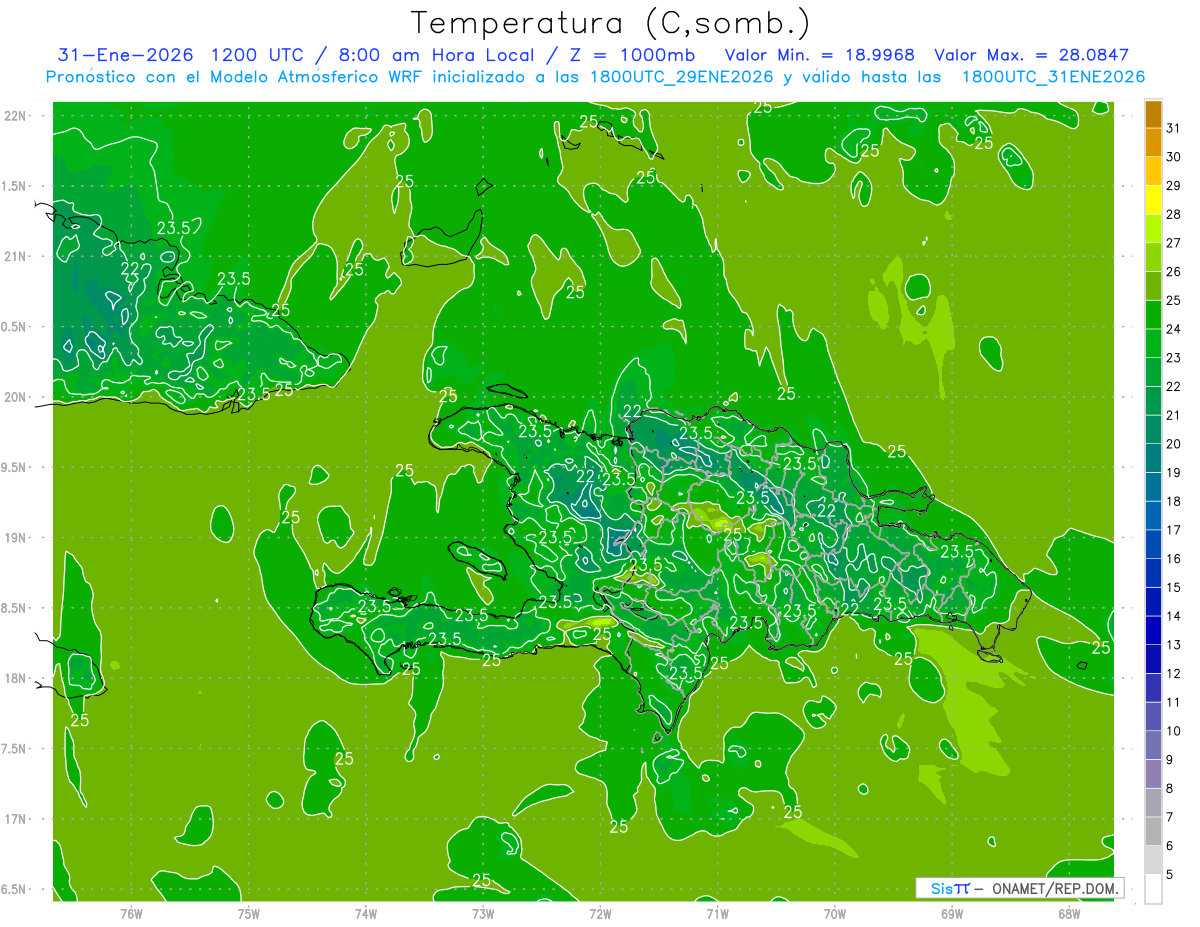Click the '18N' latitude axis label

pyautogui.click(x=15, y=679)
